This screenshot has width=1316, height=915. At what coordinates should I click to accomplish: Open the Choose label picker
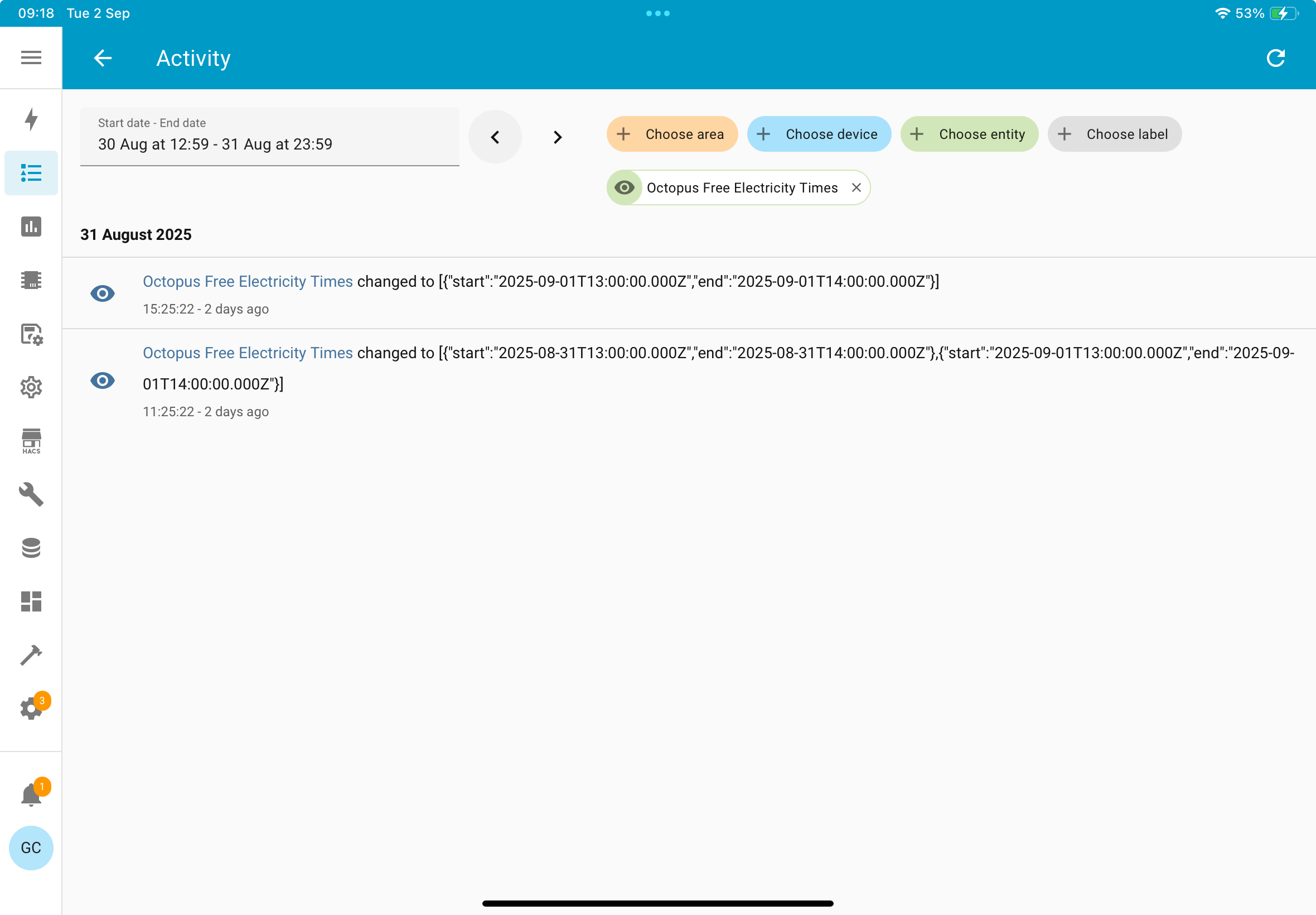click(x=1114, y=134)
